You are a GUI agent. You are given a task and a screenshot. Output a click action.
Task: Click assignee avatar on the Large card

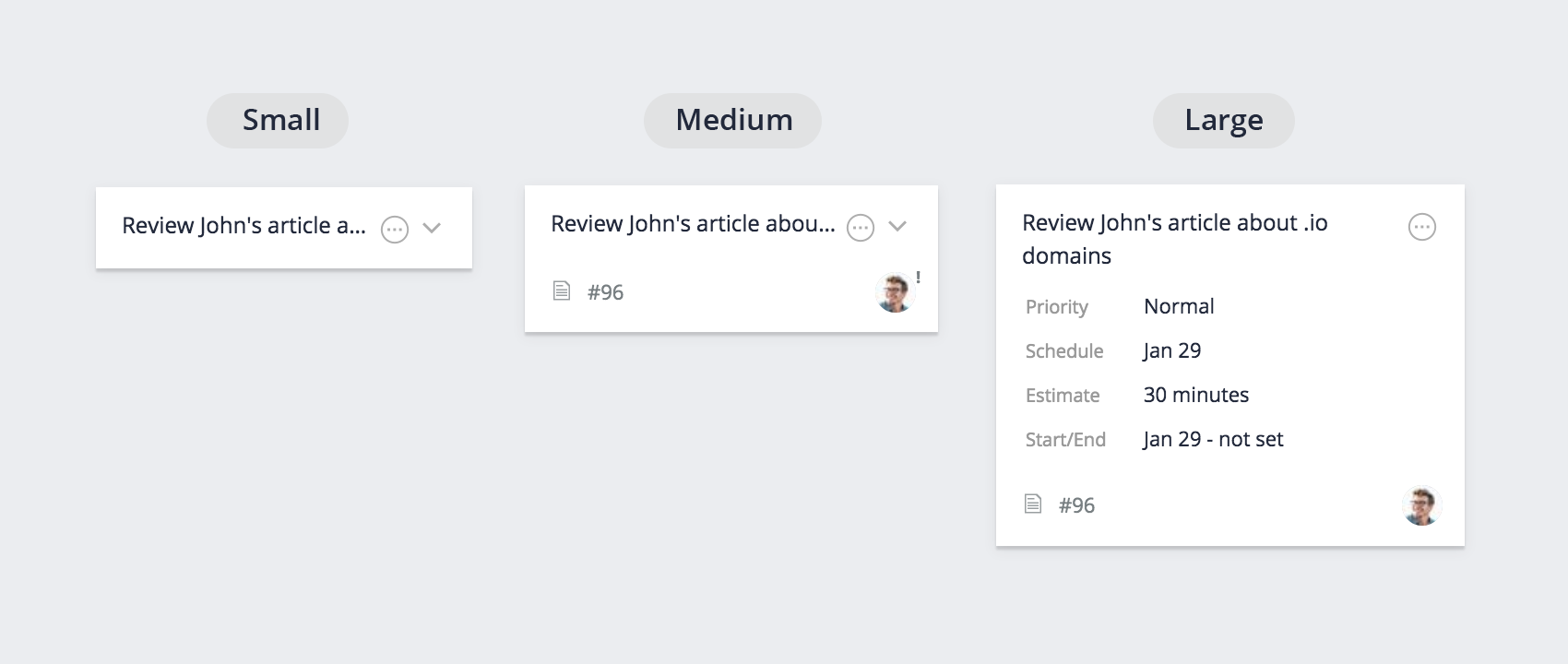point(1421,506)
